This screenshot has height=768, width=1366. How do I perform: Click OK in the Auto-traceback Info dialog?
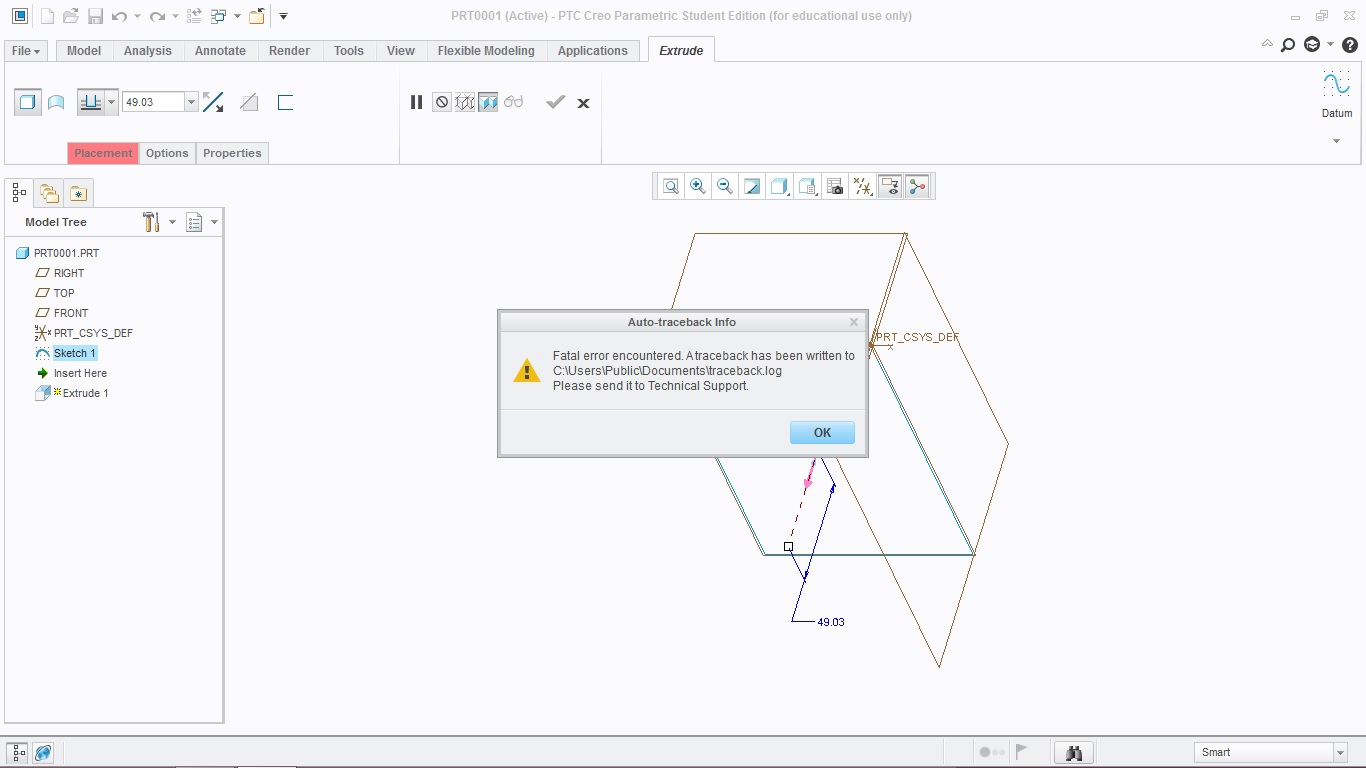coord(822,432)
